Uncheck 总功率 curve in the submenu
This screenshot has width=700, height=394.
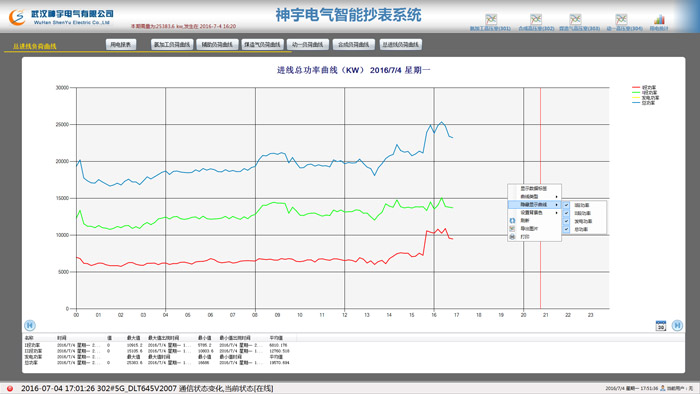[584, 229]
